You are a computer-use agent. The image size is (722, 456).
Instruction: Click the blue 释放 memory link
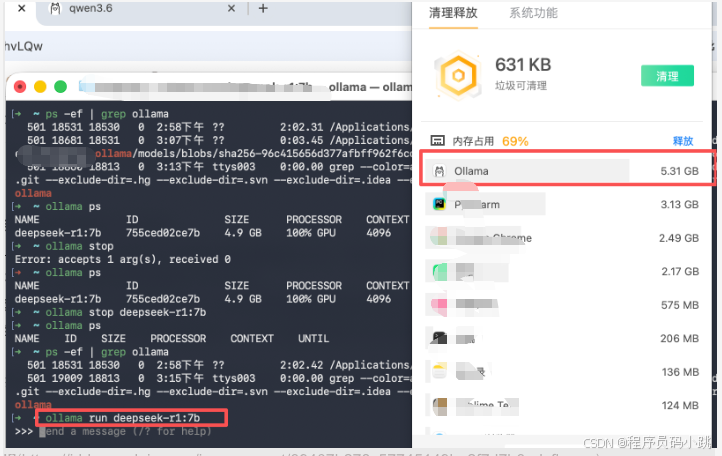point(683,141)
